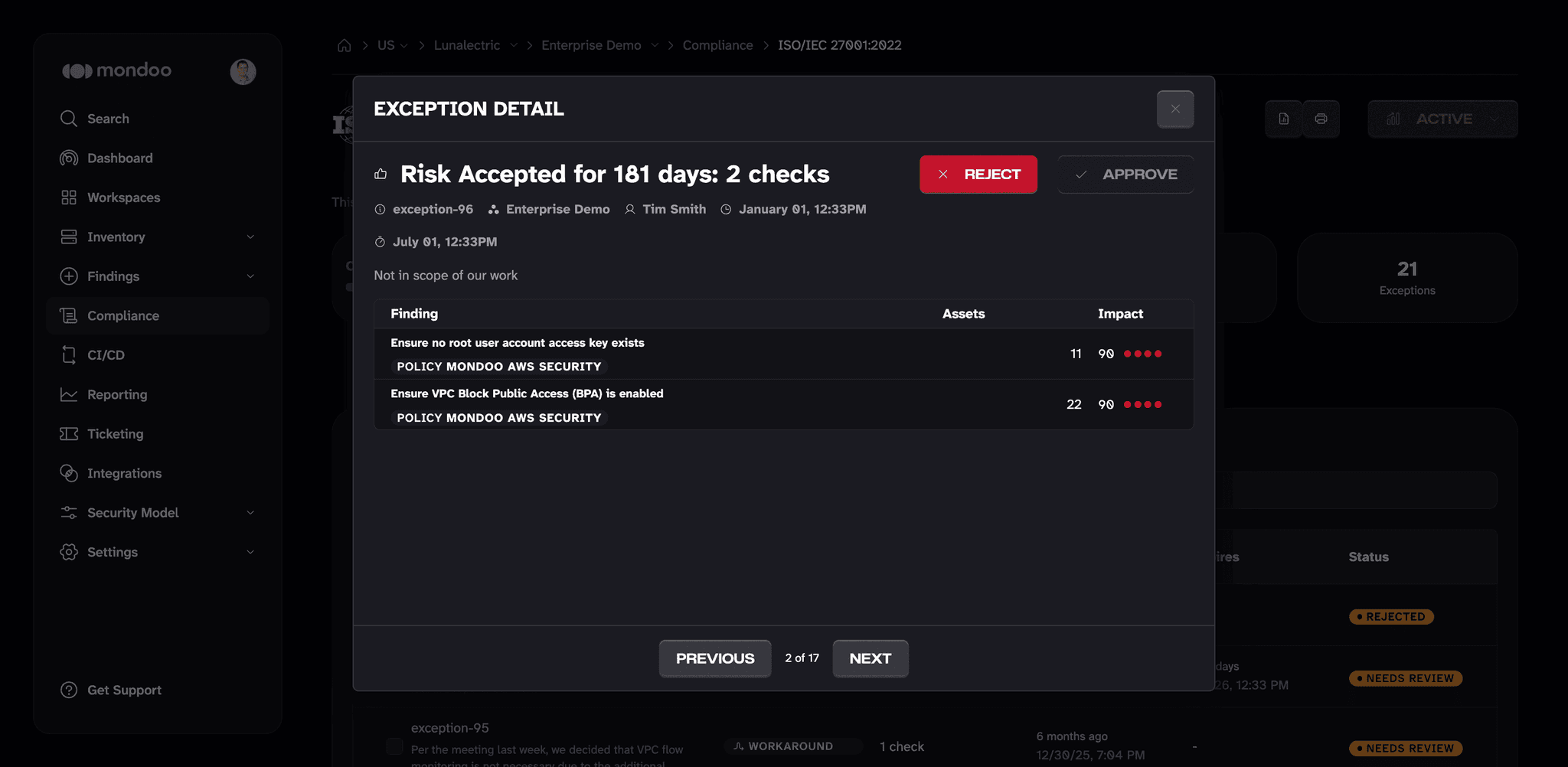Click the Finding column header

pyautogui.click(x=414, y=314)
